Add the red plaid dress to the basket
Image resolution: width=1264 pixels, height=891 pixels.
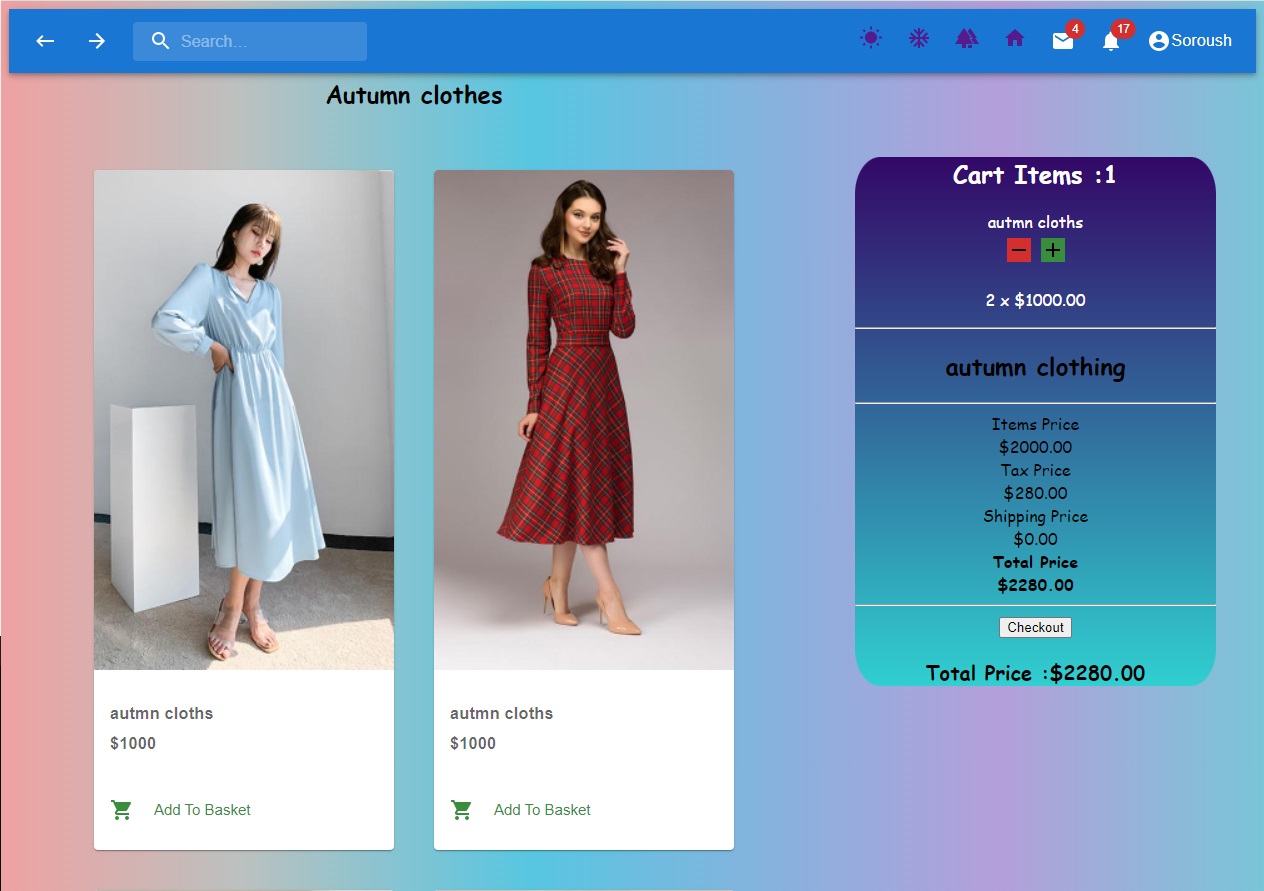(x=542, y=810)
